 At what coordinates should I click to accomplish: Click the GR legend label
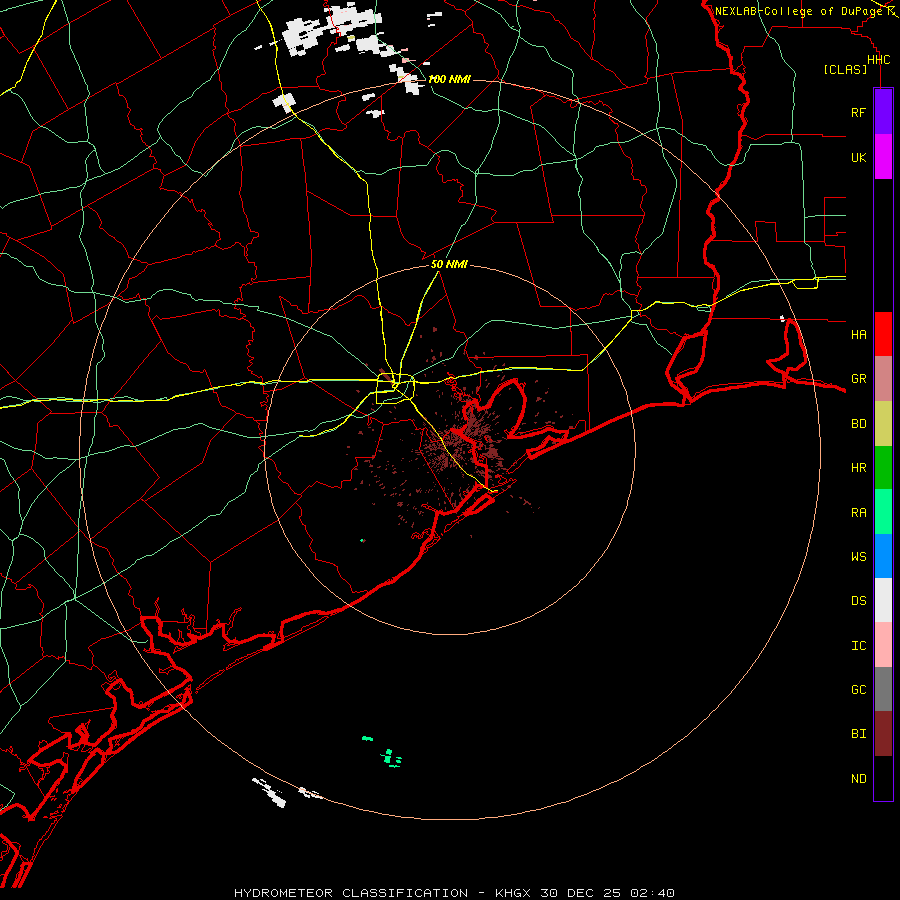point(858,379)
